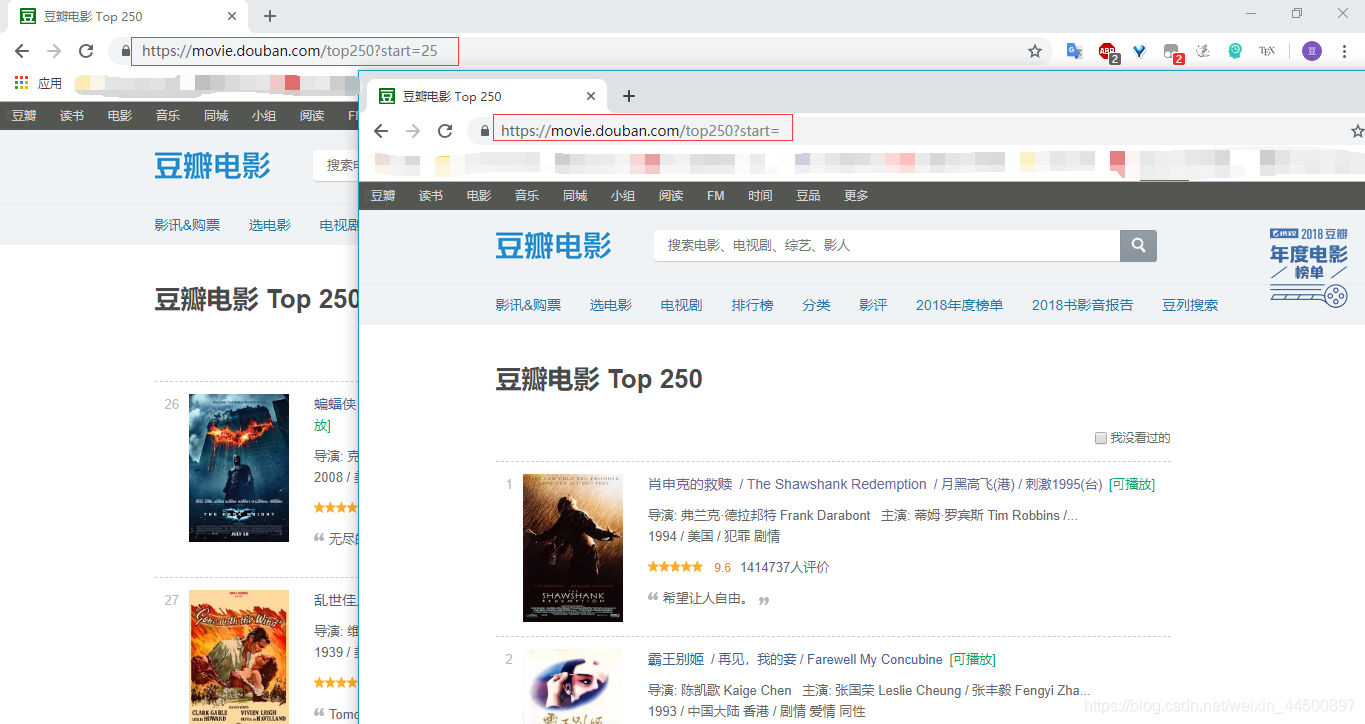Select rear window 豆瓣电影 Top 250 tab

128,16
